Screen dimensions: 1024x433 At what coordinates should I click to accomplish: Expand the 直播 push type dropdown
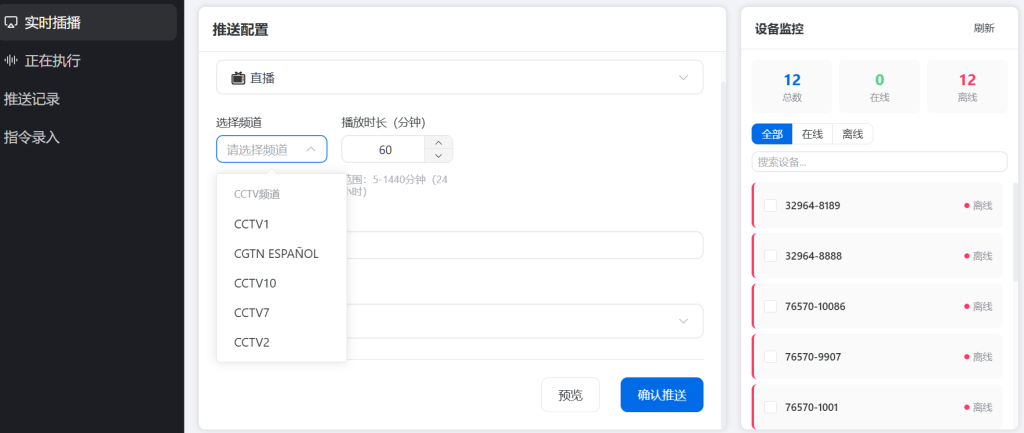(683, 78)
